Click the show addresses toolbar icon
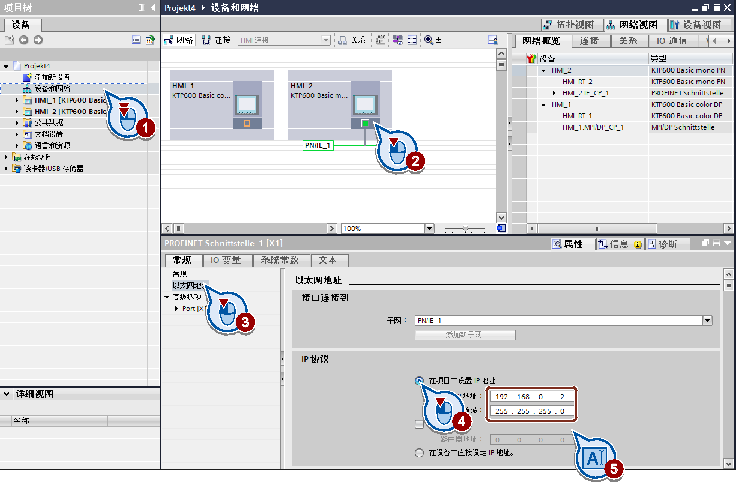This screenshot has height=482, width=736. [x=398, y=40]
